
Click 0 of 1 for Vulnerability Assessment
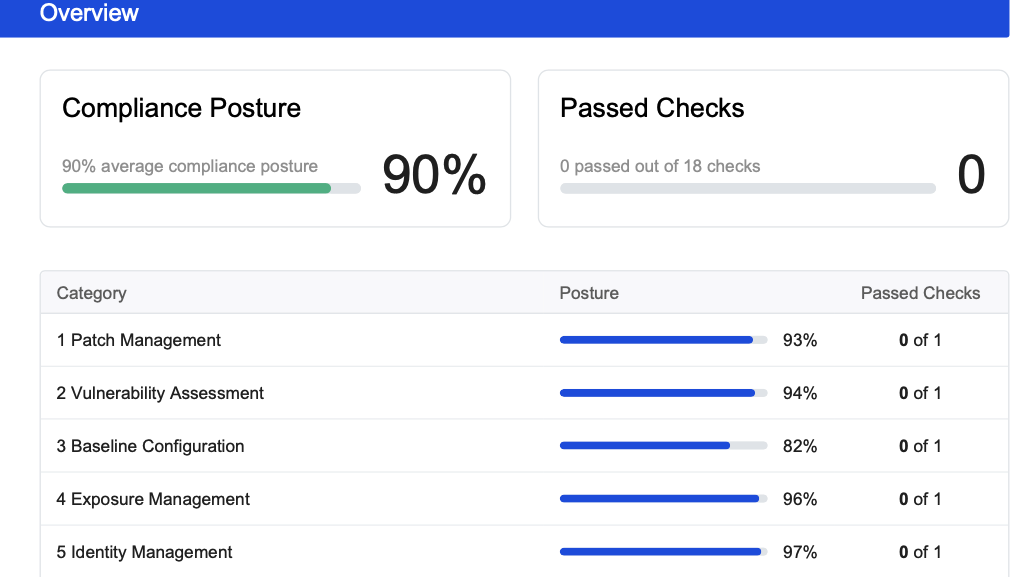click(920, 393)
